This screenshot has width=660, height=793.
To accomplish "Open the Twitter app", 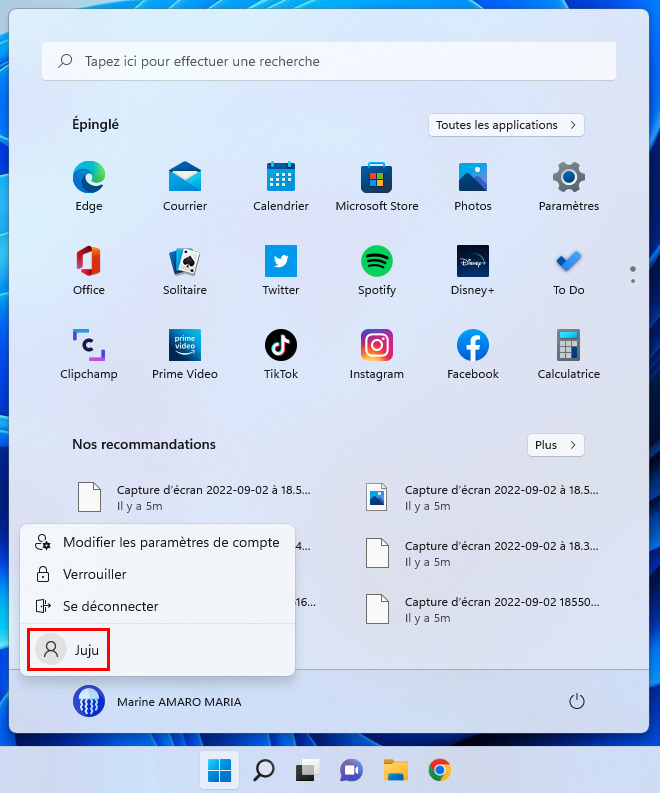I will pos(281,270).
